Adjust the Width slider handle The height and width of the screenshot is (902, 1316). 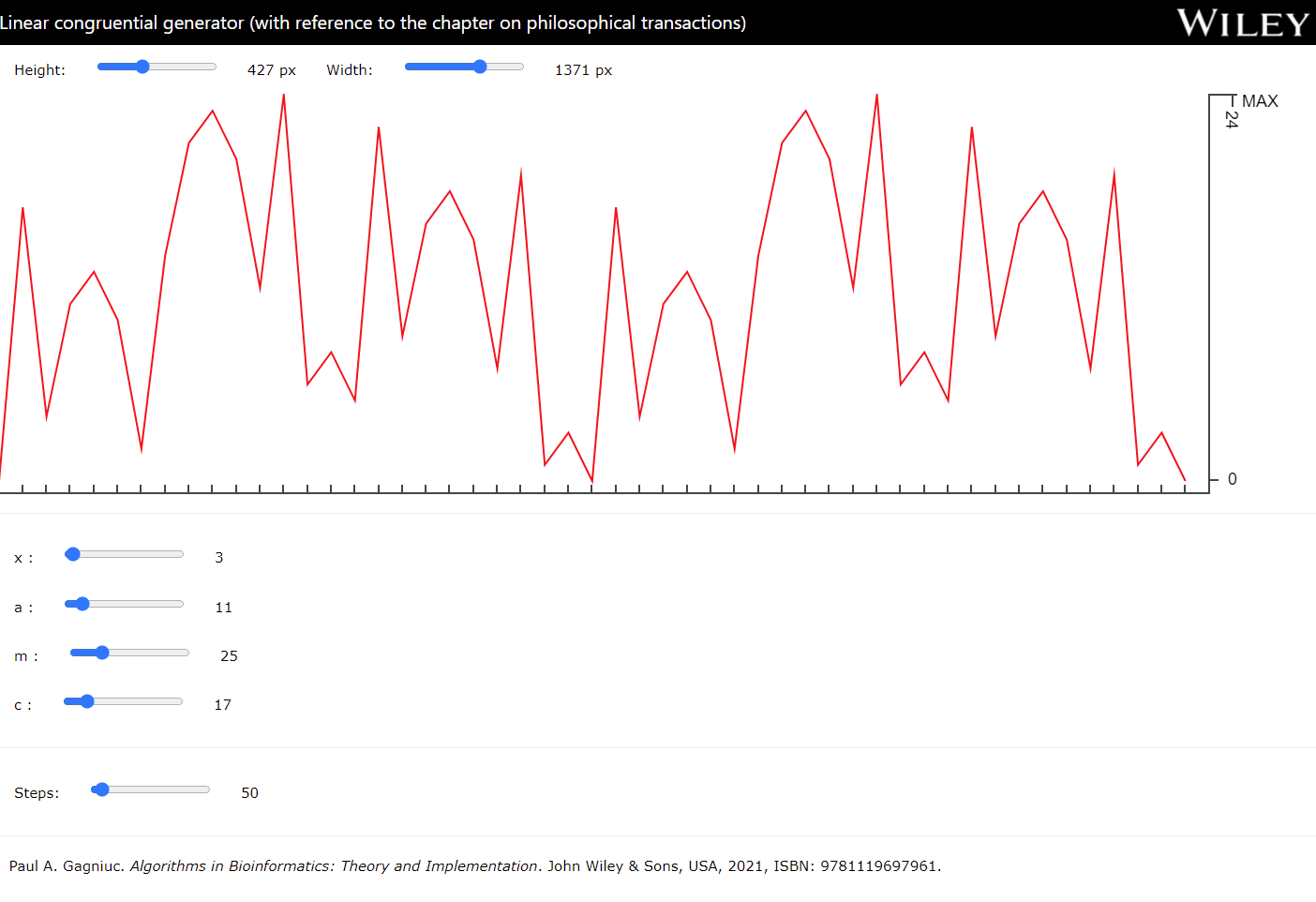click(480, 67)
